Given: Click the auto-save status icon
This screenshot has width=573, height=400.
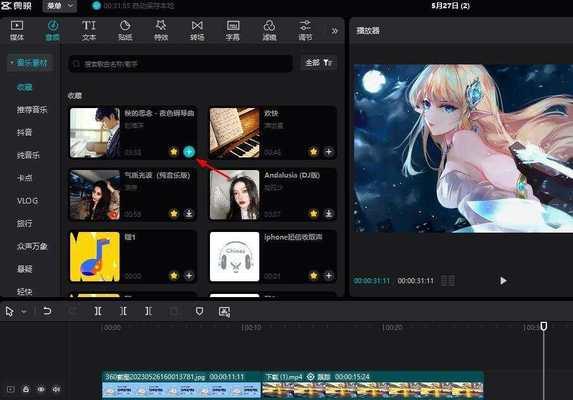Looking at the screenshot, I should (x=96, y=6).
